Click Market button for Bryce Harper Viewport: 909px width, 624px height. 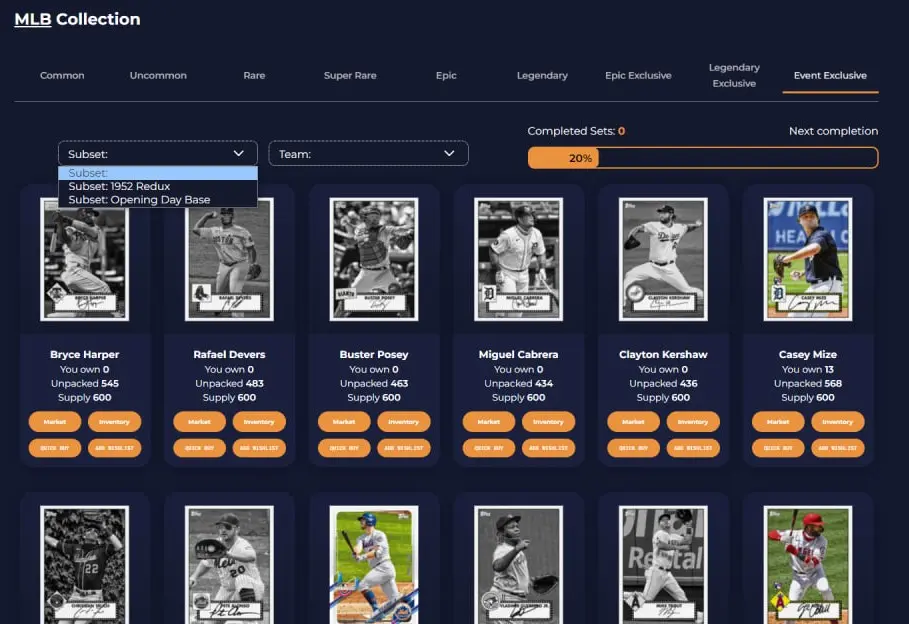coord(54,422)
